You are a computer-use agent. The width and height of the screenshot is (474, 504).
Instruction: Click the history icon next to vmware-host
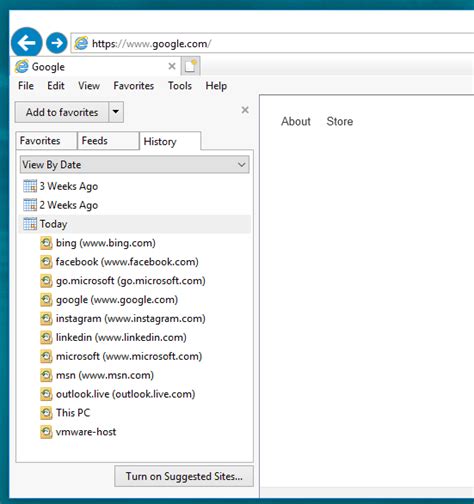46,432
